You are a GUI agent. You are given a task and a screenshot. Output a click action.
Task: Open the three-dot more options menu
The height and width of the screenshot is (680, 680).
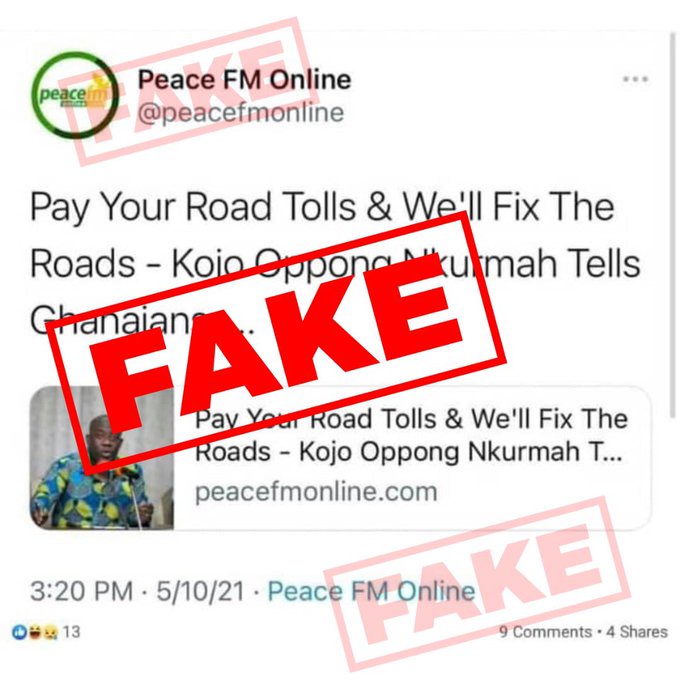click(635, 79)
